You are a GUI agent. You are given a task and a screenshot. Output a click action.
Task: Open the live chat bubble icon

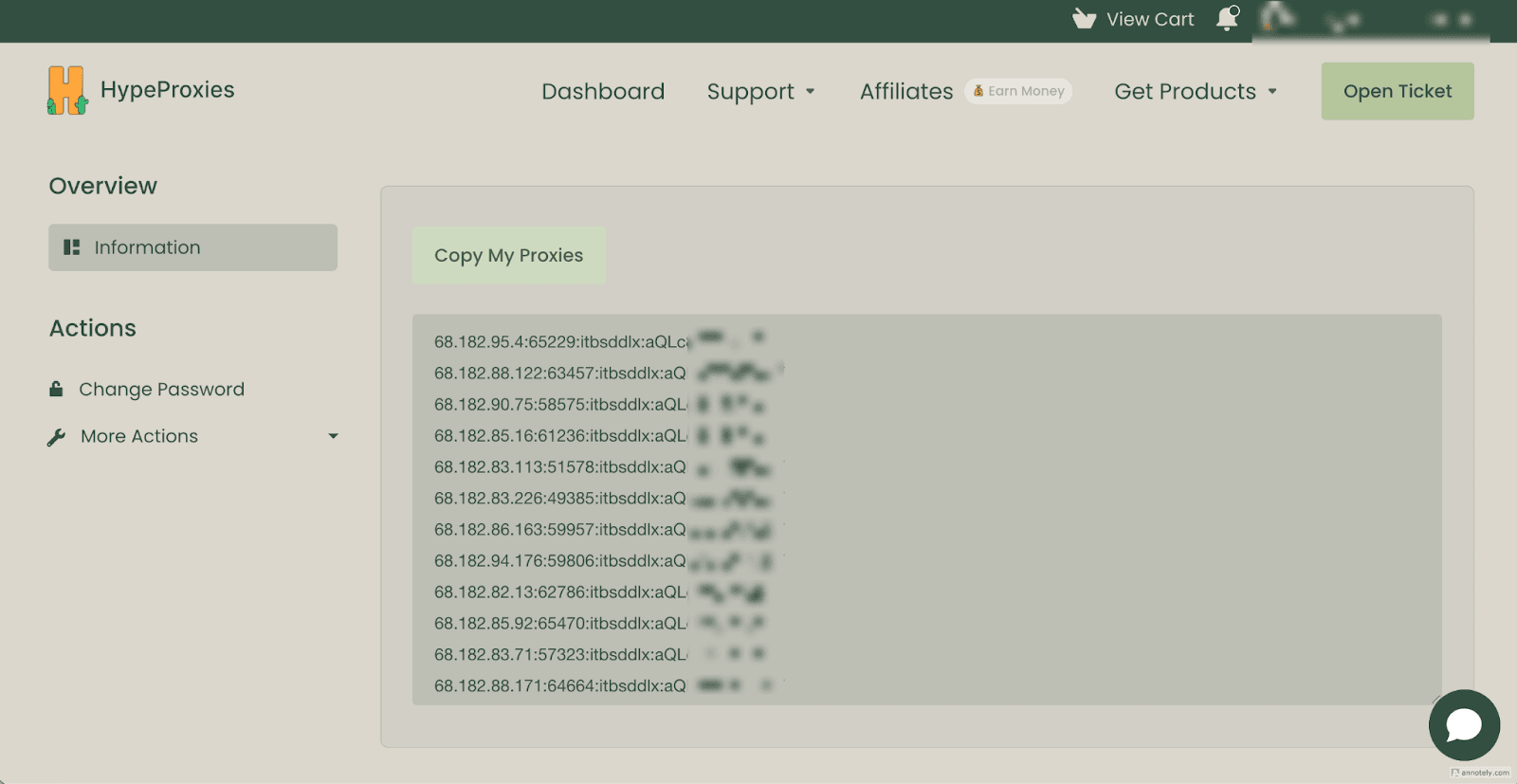[x=1464, y=725]
